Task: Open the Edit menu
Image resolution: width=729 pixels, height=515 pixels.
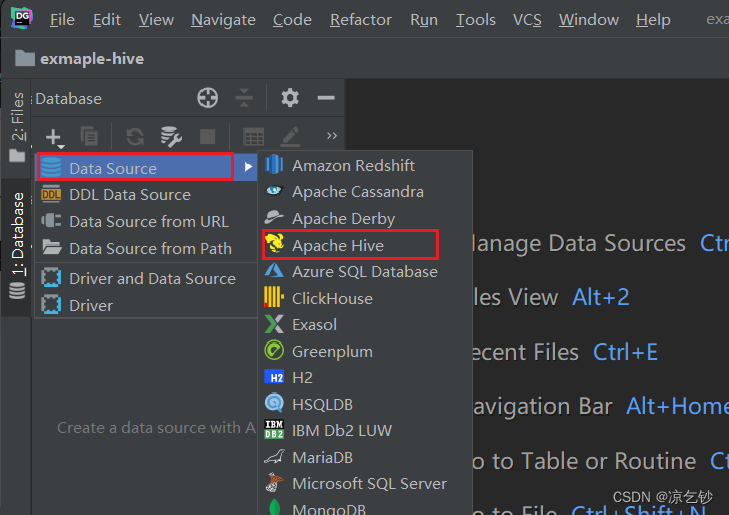Action: tap(106, 20)
